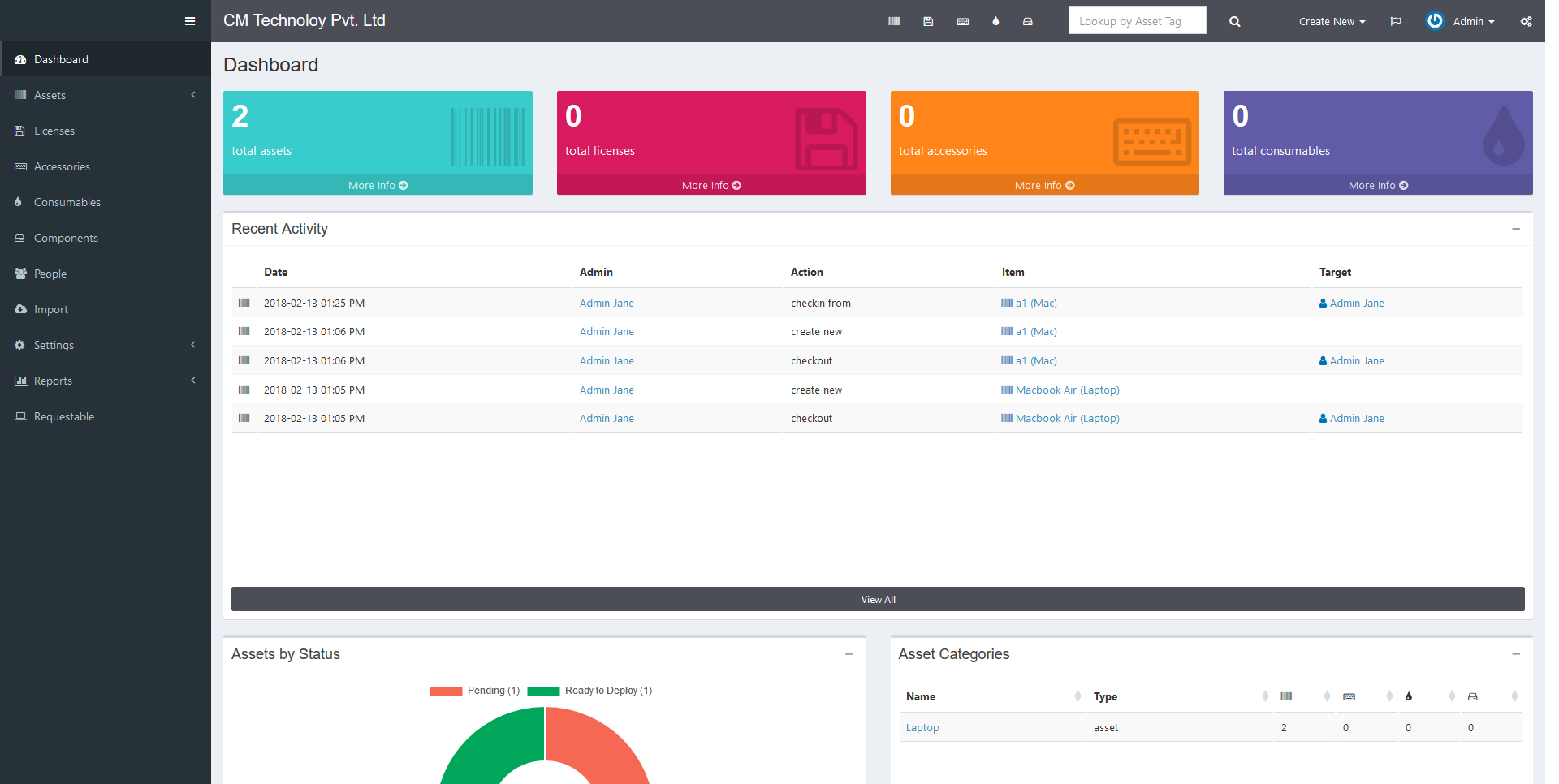Open Admin Jane admin link on 01:25 PM row

click(607, 303)
